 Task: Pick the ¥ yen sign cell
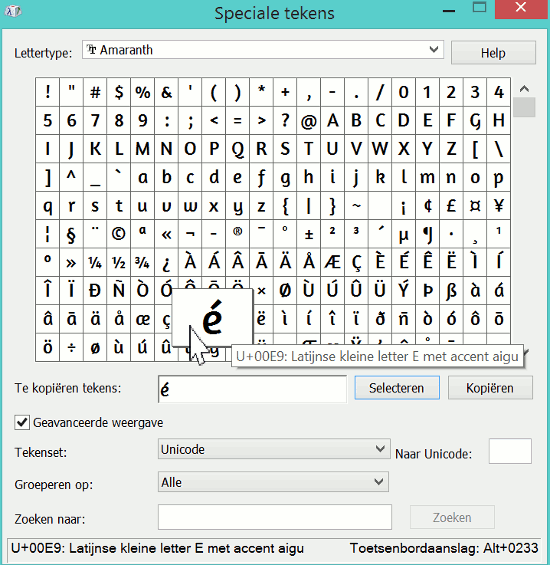coord(498,206)
